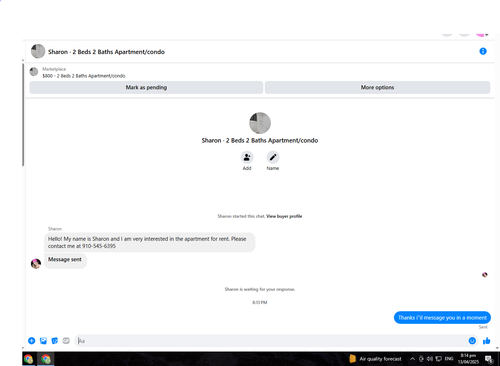Choose a sticker from composer icon

click(x=55, y=341)
